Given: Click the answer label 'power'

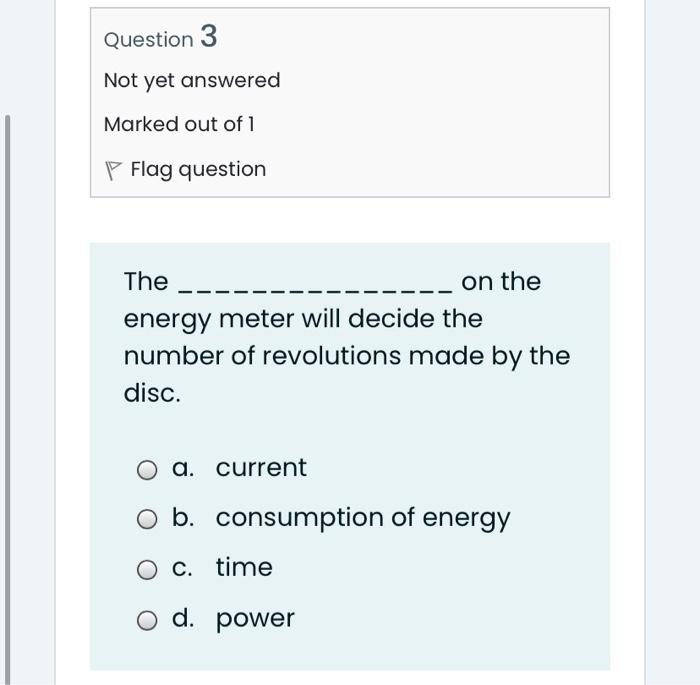Looking at the screenshot, I should (x=255, y=619).
